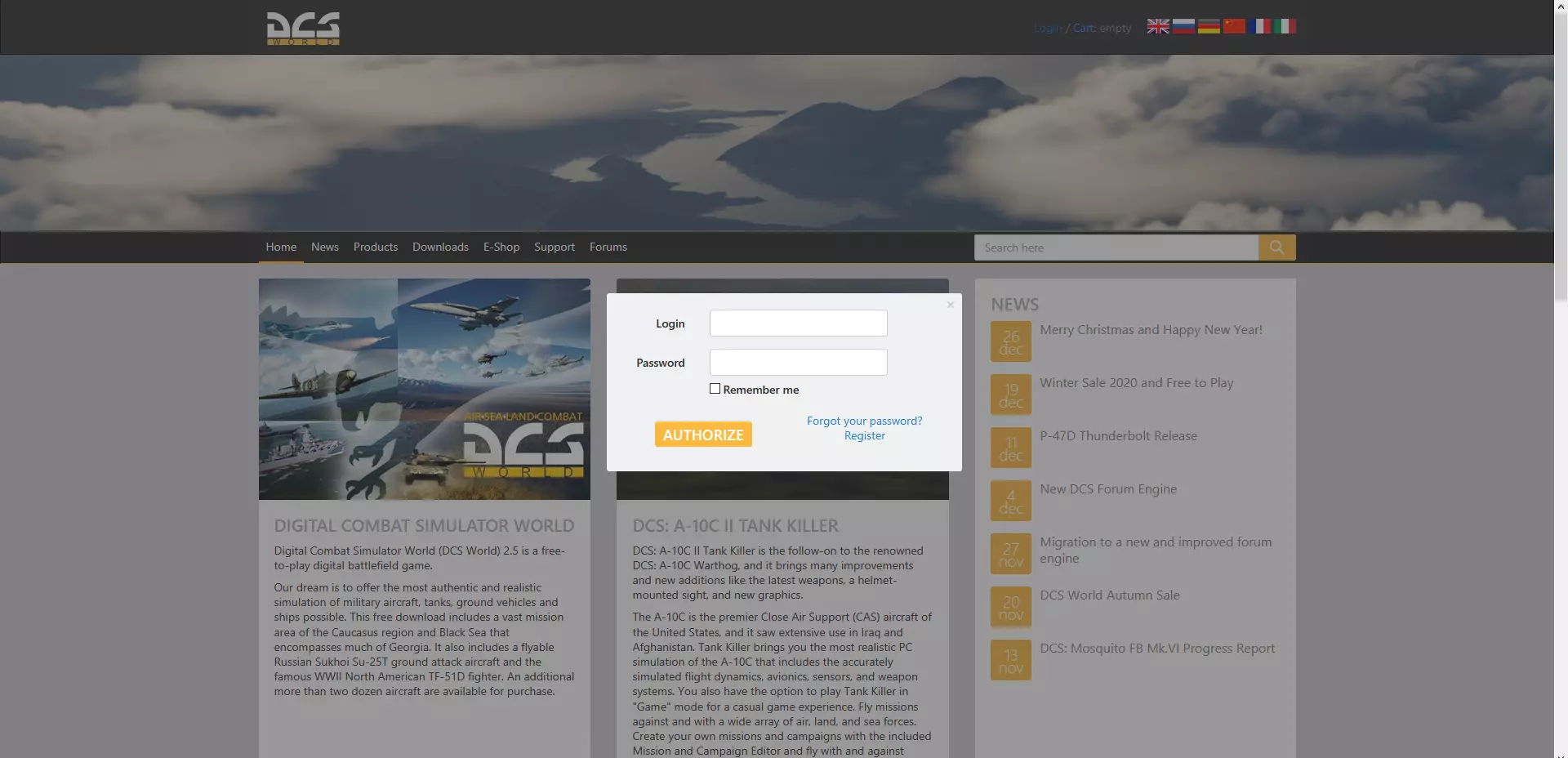Viewport: 1568px width, 758px height.
Task: View the DCS World Autumn Sale news
Action: (x=1110, y=595)
